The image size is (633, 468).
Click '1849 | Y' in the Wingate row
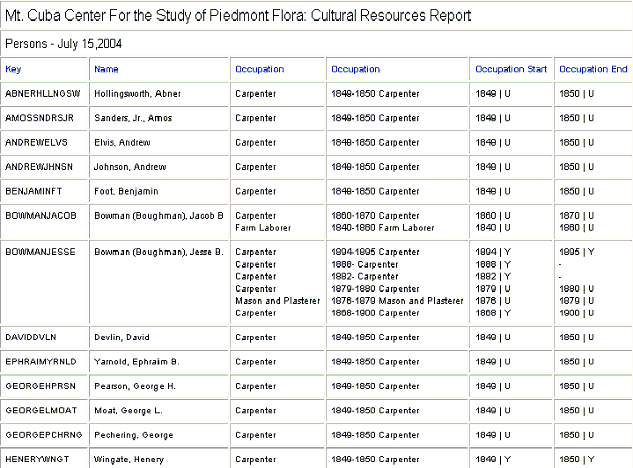493,459
